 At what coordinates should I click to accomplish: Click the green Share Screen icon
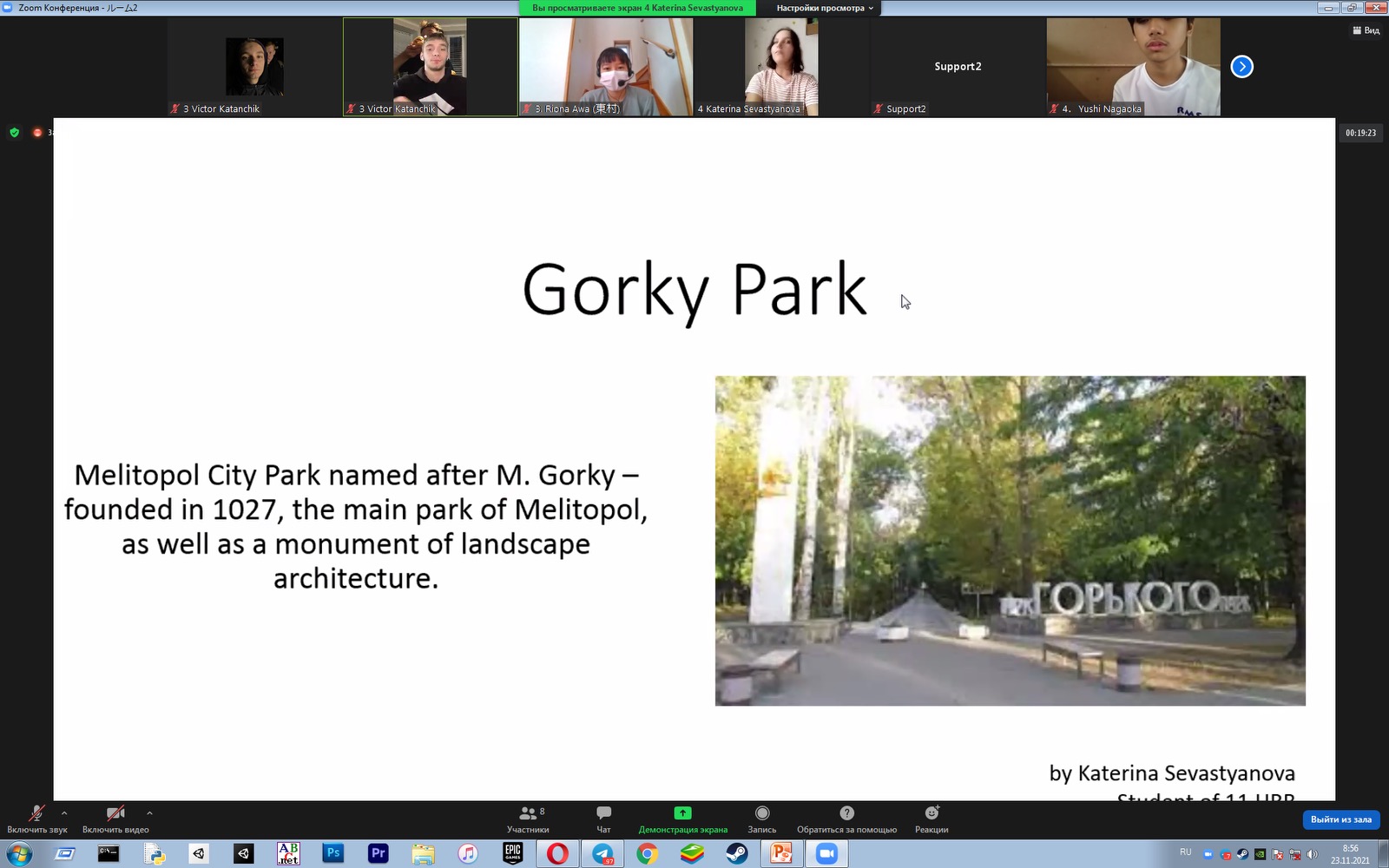coord(682,813)
